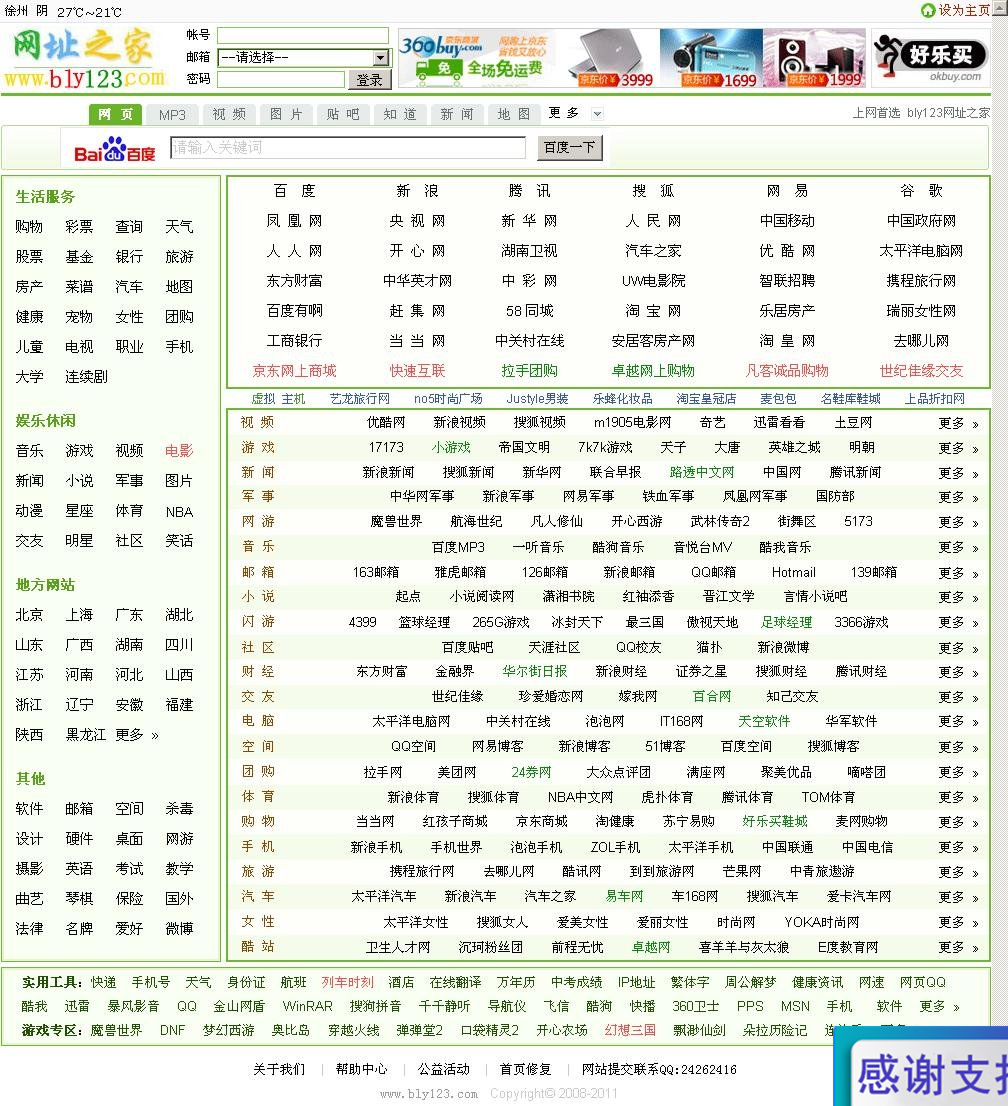Open the NBA sidebar link
The image size is (1008, 1106).
click(179, 512)
